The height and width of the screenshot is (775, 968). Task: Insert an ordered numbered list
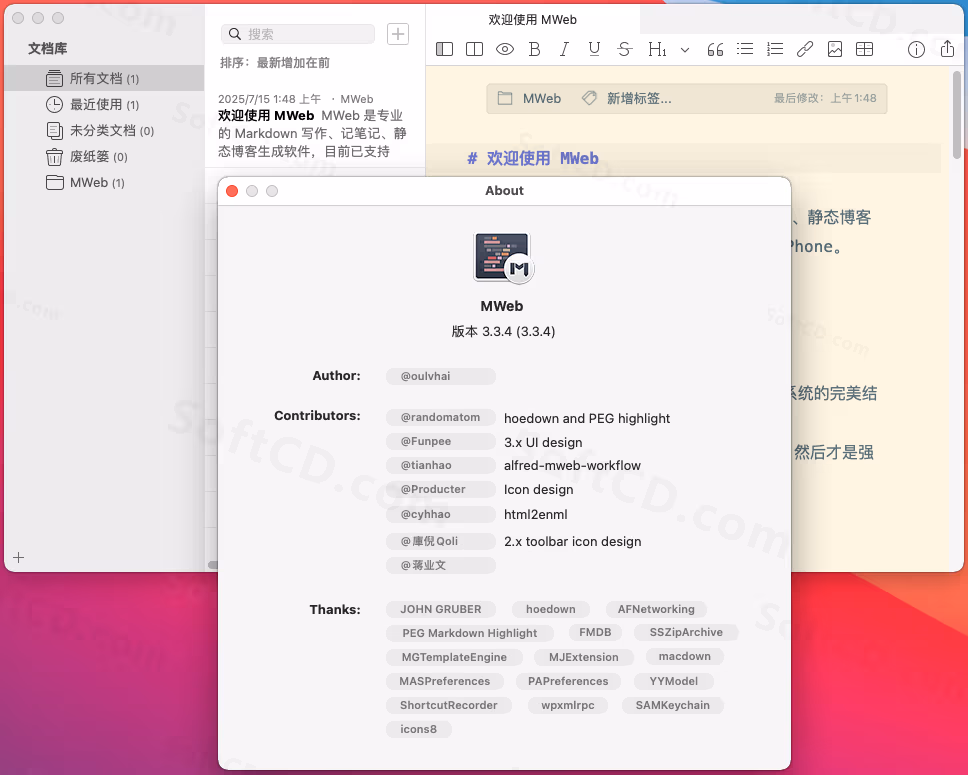[x=774, y=49]
